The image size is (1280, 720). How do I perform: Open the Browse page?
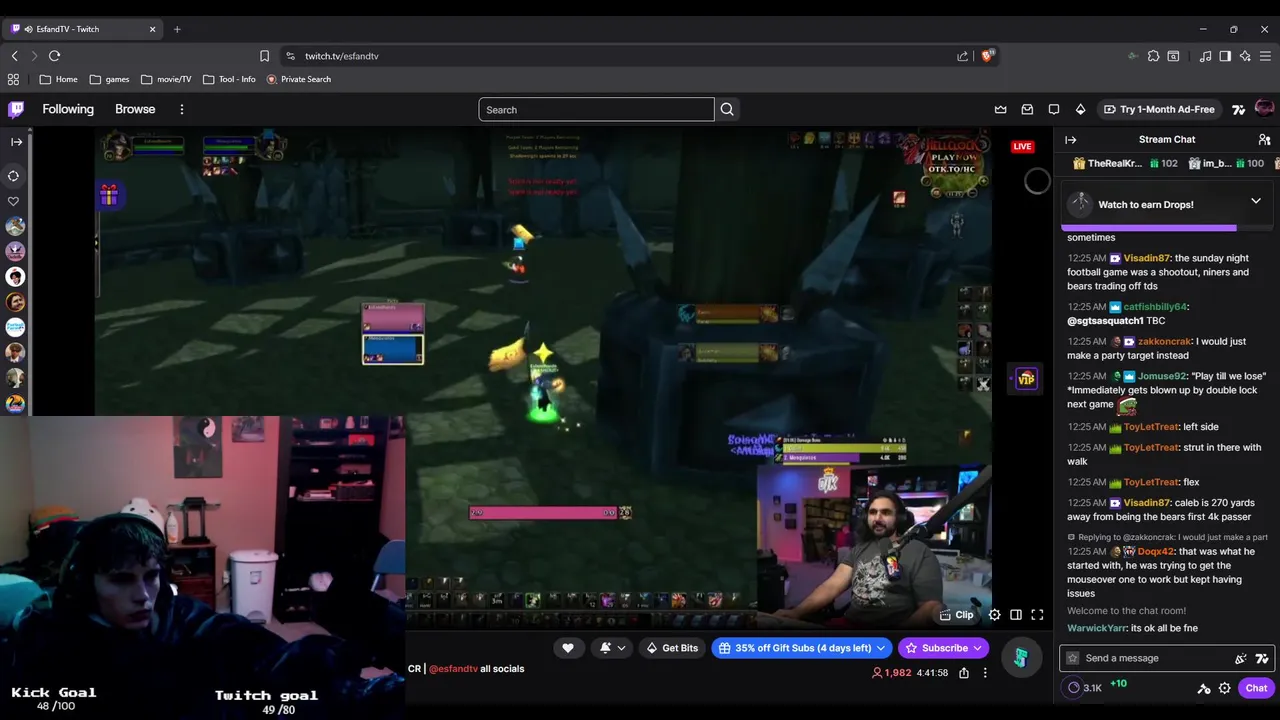[135, 109]
